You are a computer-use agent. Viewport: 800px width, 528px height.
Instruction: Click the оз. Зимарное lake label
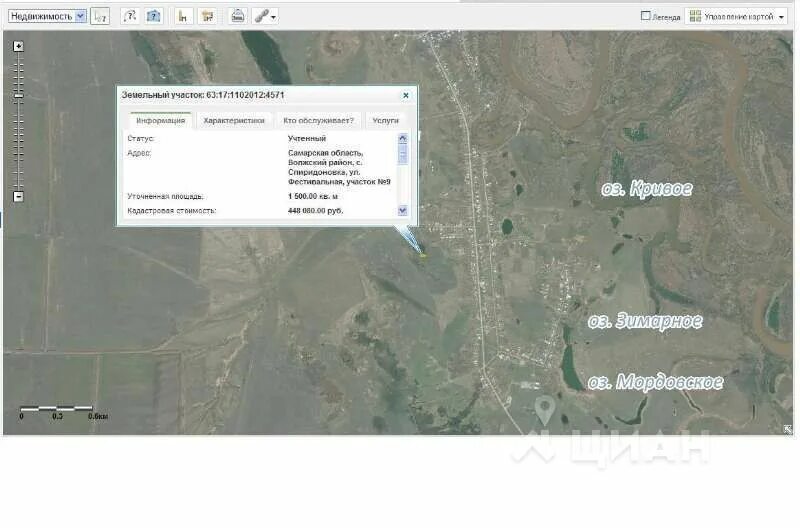pos(645,321)
